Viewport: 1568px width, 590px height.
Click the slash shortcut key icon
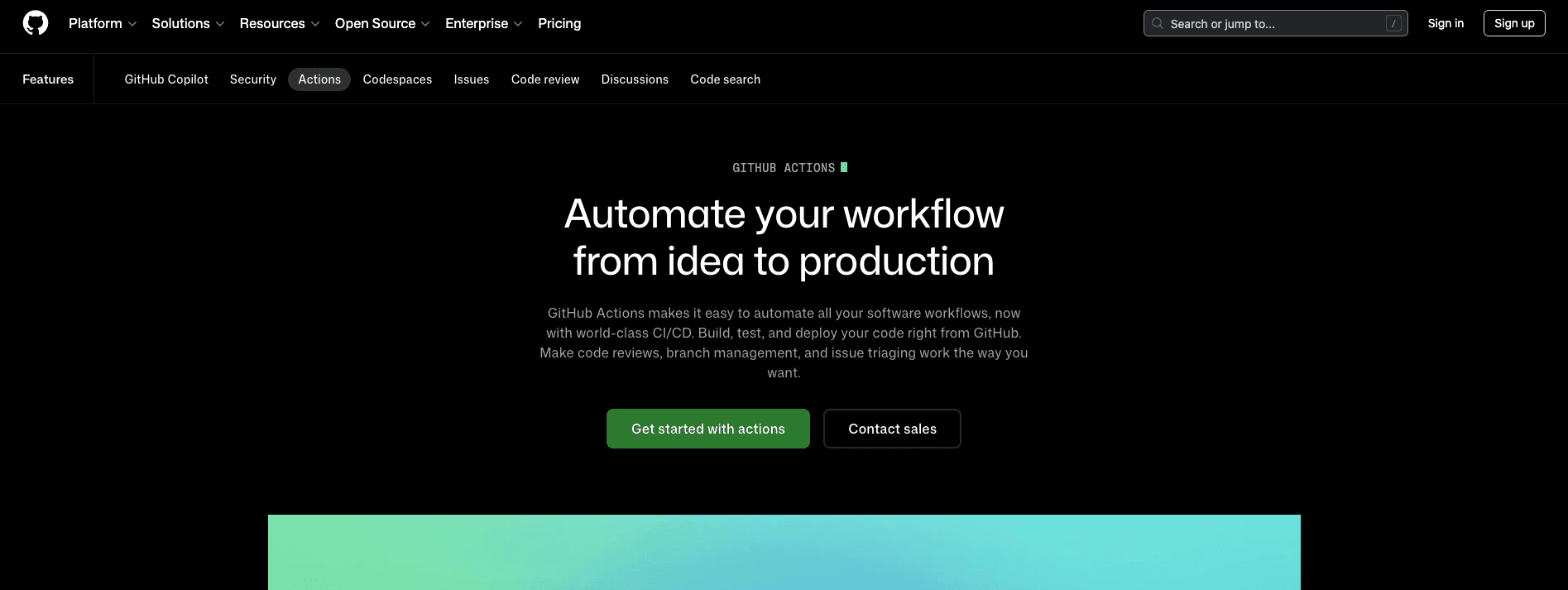(1393, 24)
